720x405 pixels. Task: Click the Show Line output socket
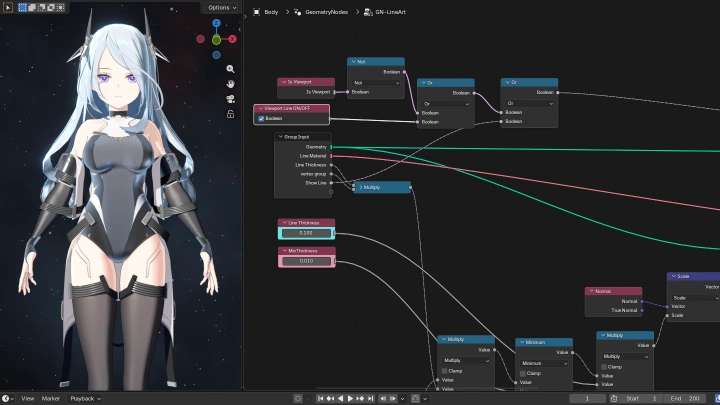pos(332,183)
